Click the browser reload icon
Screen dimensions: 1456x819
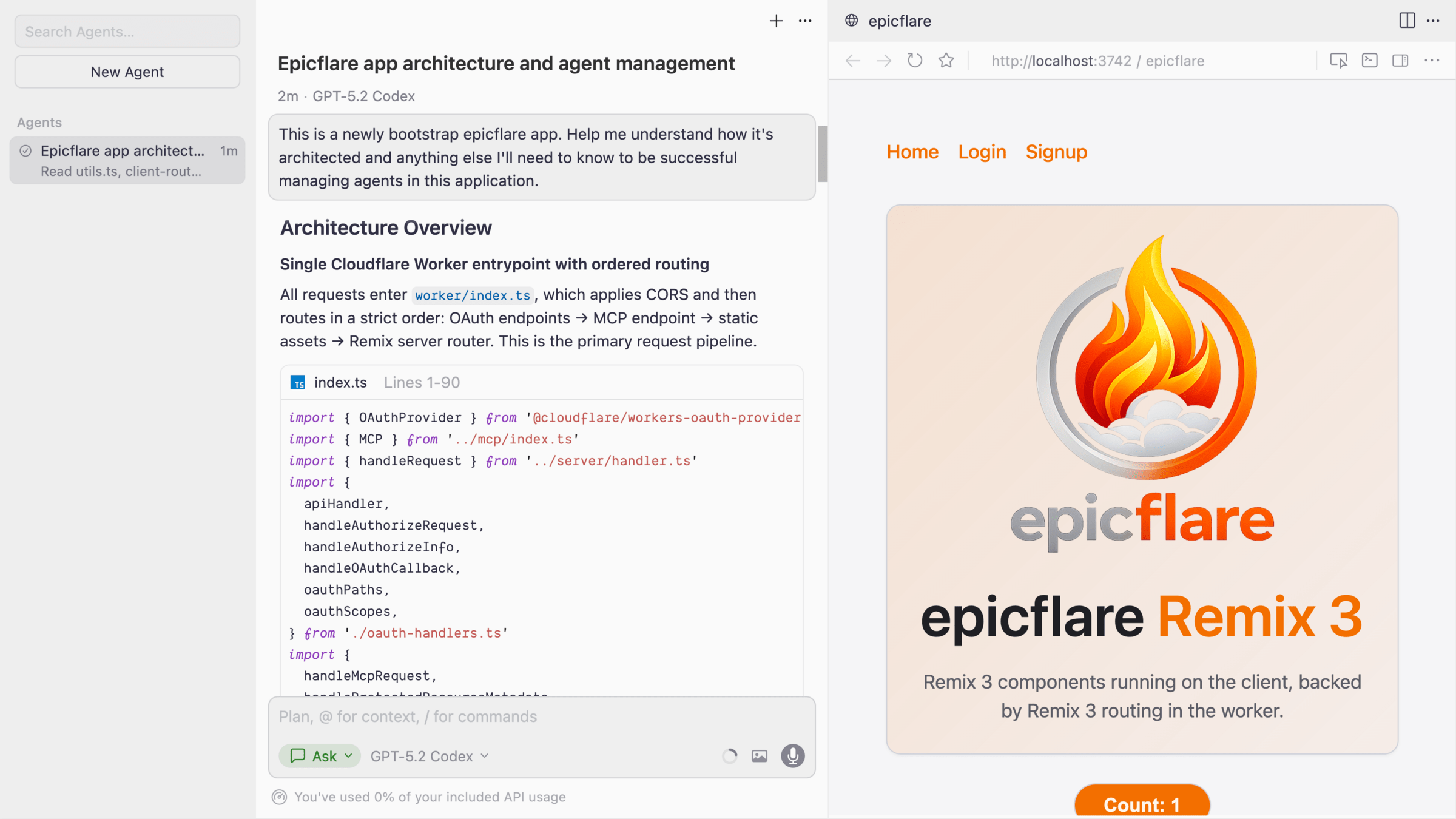915,61
